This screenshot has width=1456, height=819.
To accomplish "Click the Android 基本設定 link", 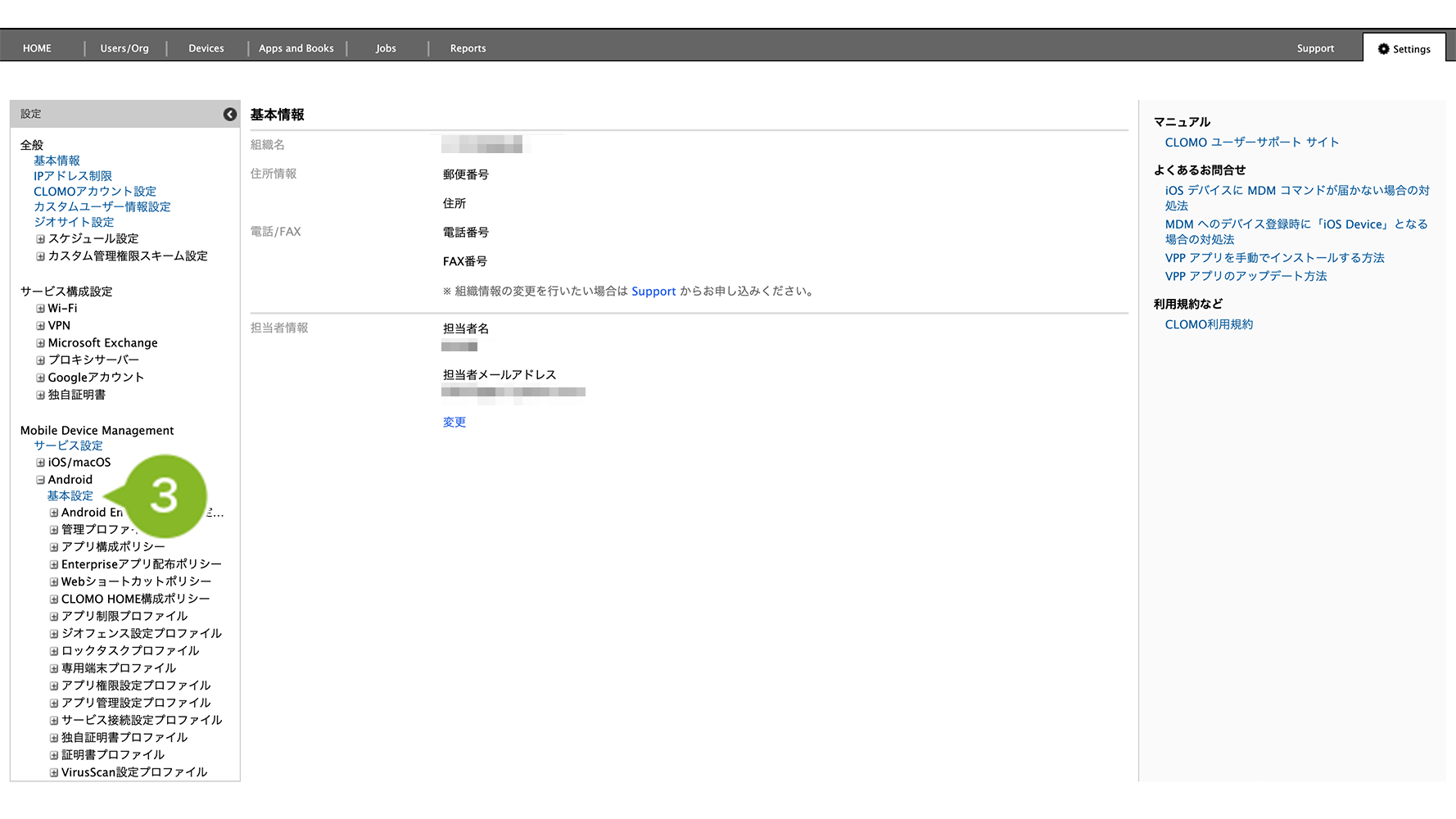I will tap(70, 496).
